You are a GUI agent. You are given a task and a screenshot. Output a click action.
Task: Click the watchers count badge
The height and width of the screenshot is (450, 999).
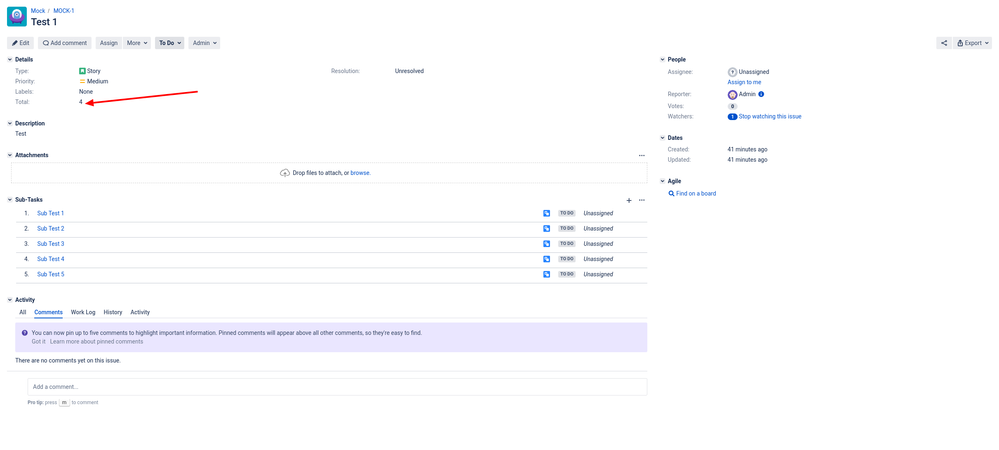(x=732, y=117)
